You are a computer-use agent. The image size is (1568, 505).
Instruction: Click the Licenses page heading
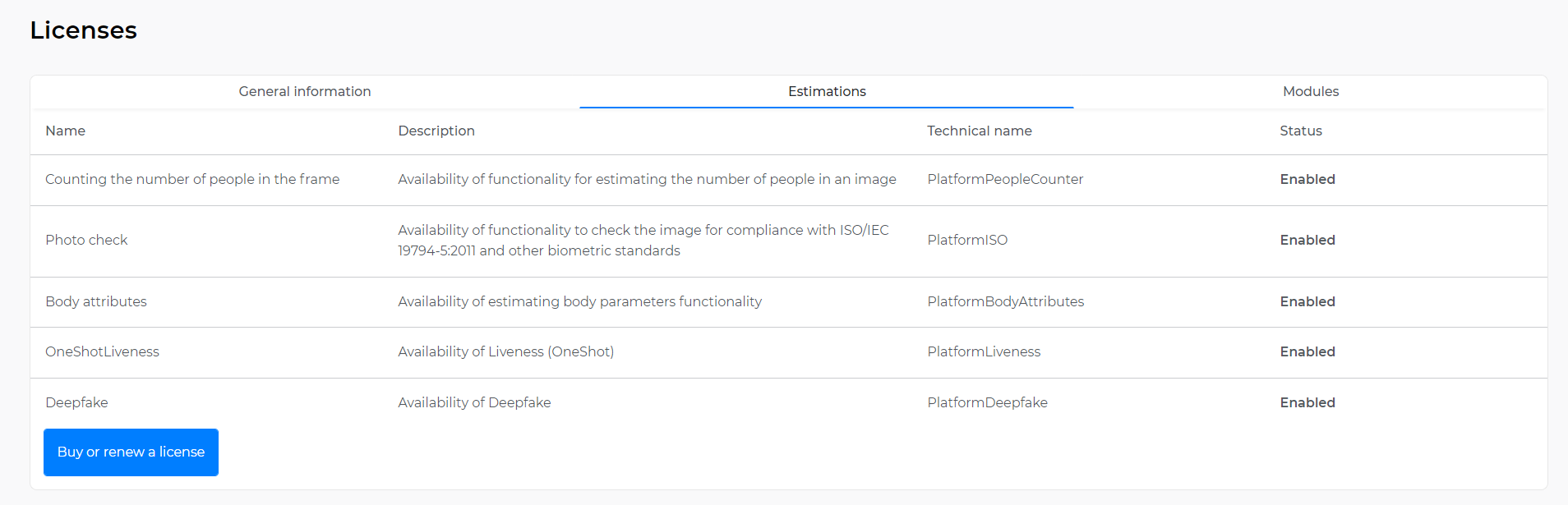click(84, 30)
